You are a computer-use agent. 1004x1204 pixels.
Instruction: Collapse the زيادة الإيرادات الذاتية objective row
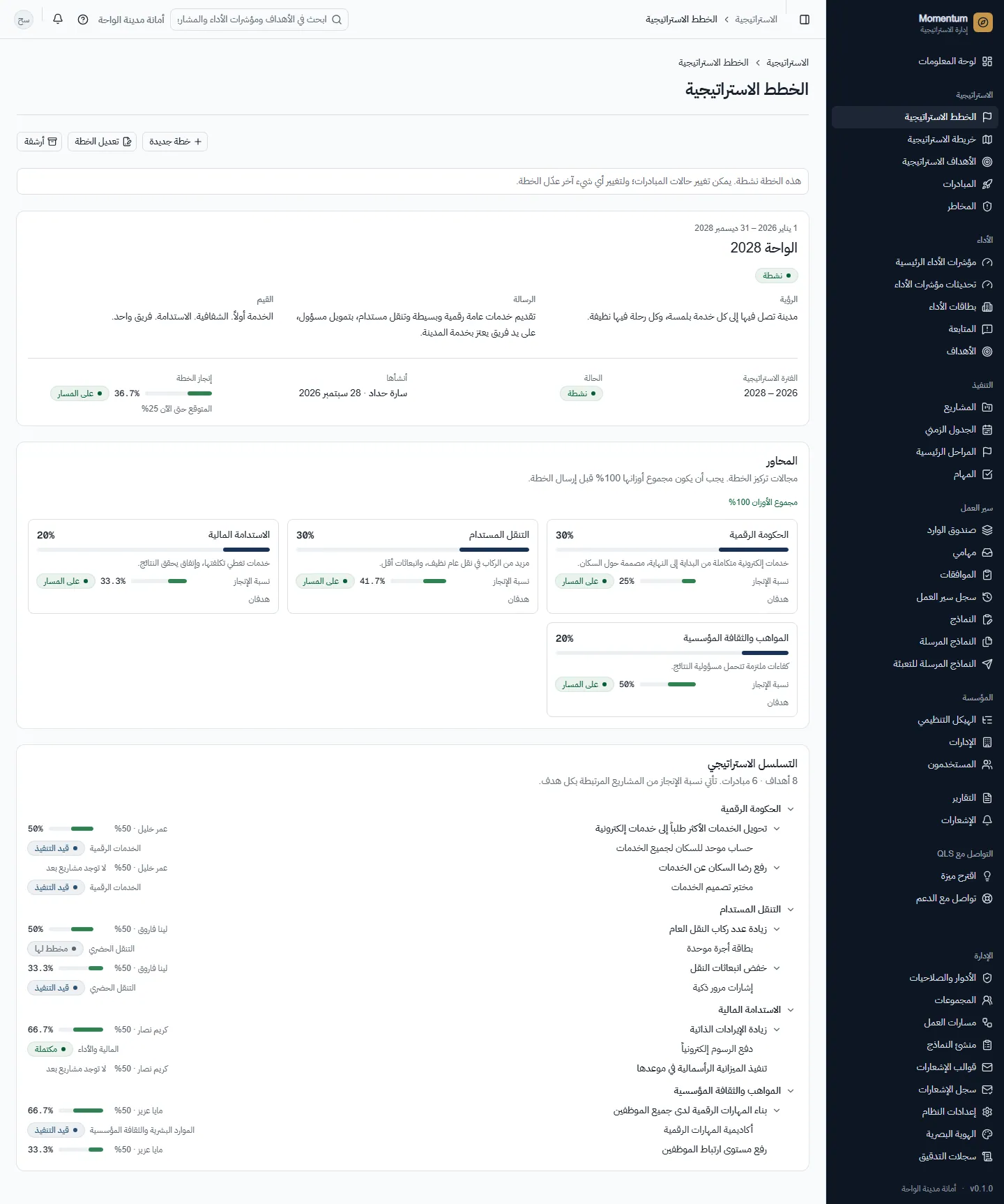click(777, 1030)
